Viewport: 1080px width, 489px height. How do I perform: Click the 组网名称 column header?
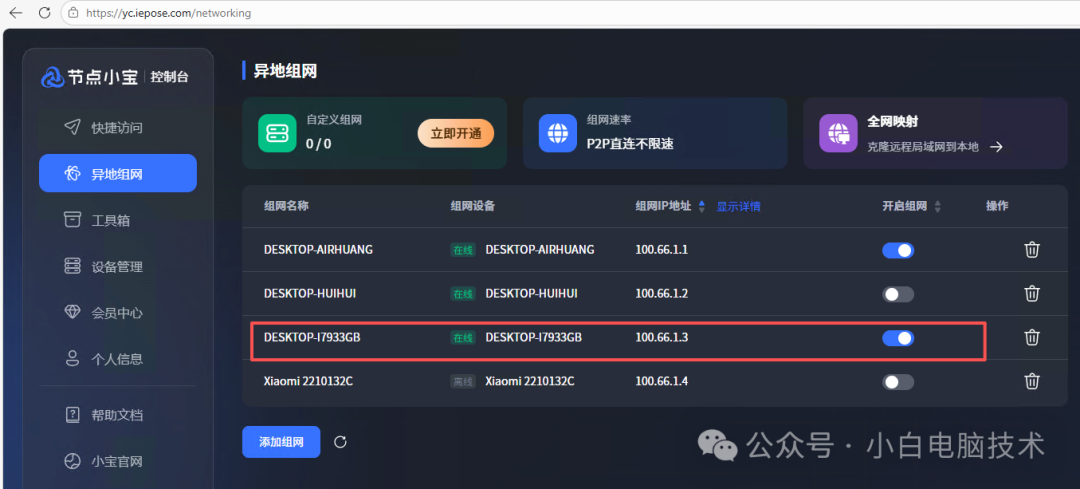point(286,206)
